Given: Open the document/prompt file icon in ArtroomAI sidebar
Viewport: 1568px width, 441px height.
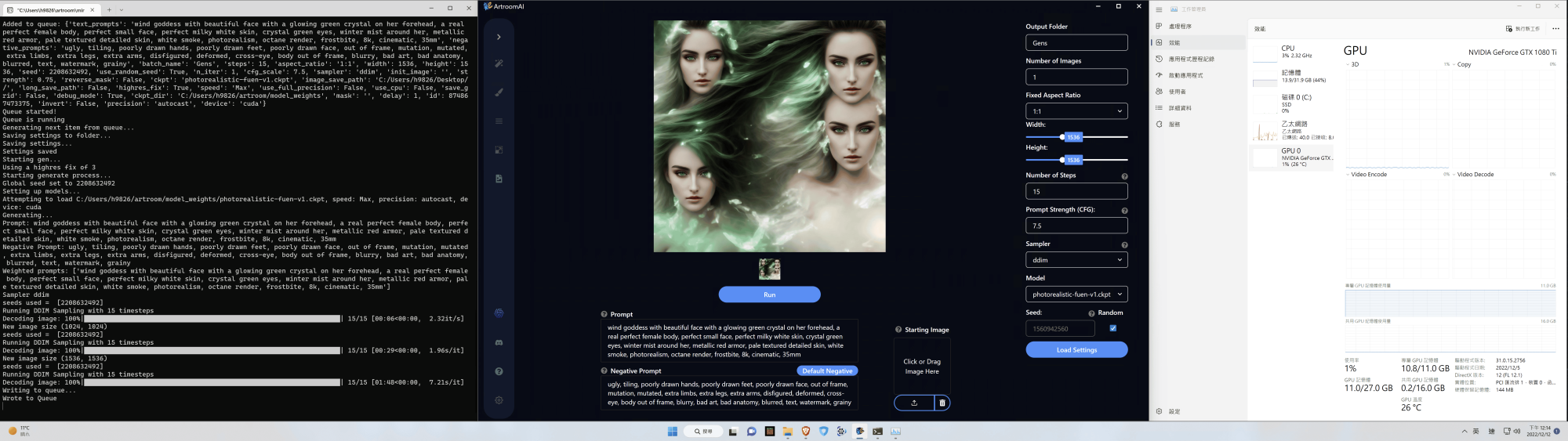Looking at the screenshot, I should coord(499,179).
